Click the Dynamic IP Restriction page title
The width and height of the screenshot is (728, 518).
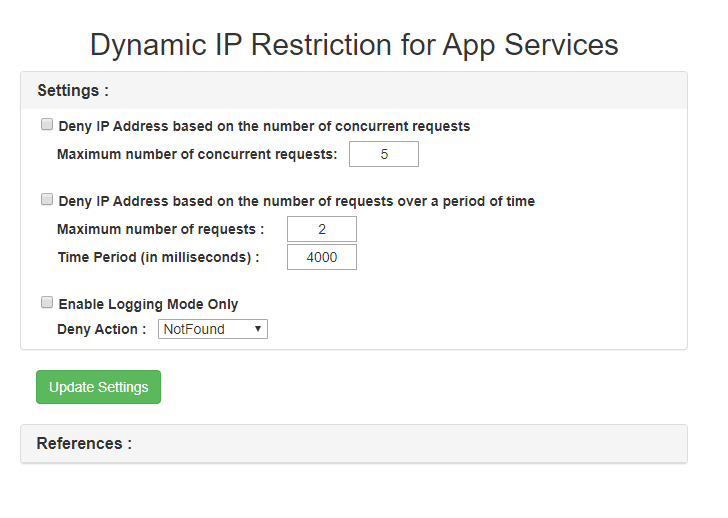tap(354, 44)
